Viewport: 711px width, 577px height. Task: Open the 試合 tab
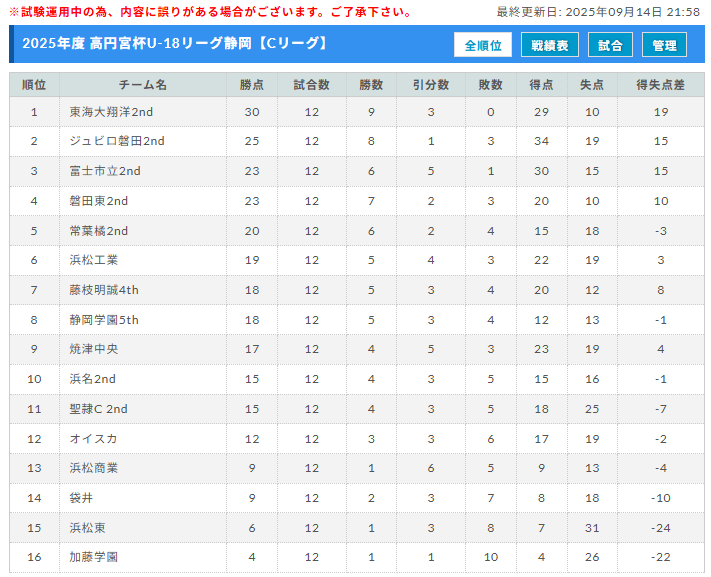click(610, 45)
